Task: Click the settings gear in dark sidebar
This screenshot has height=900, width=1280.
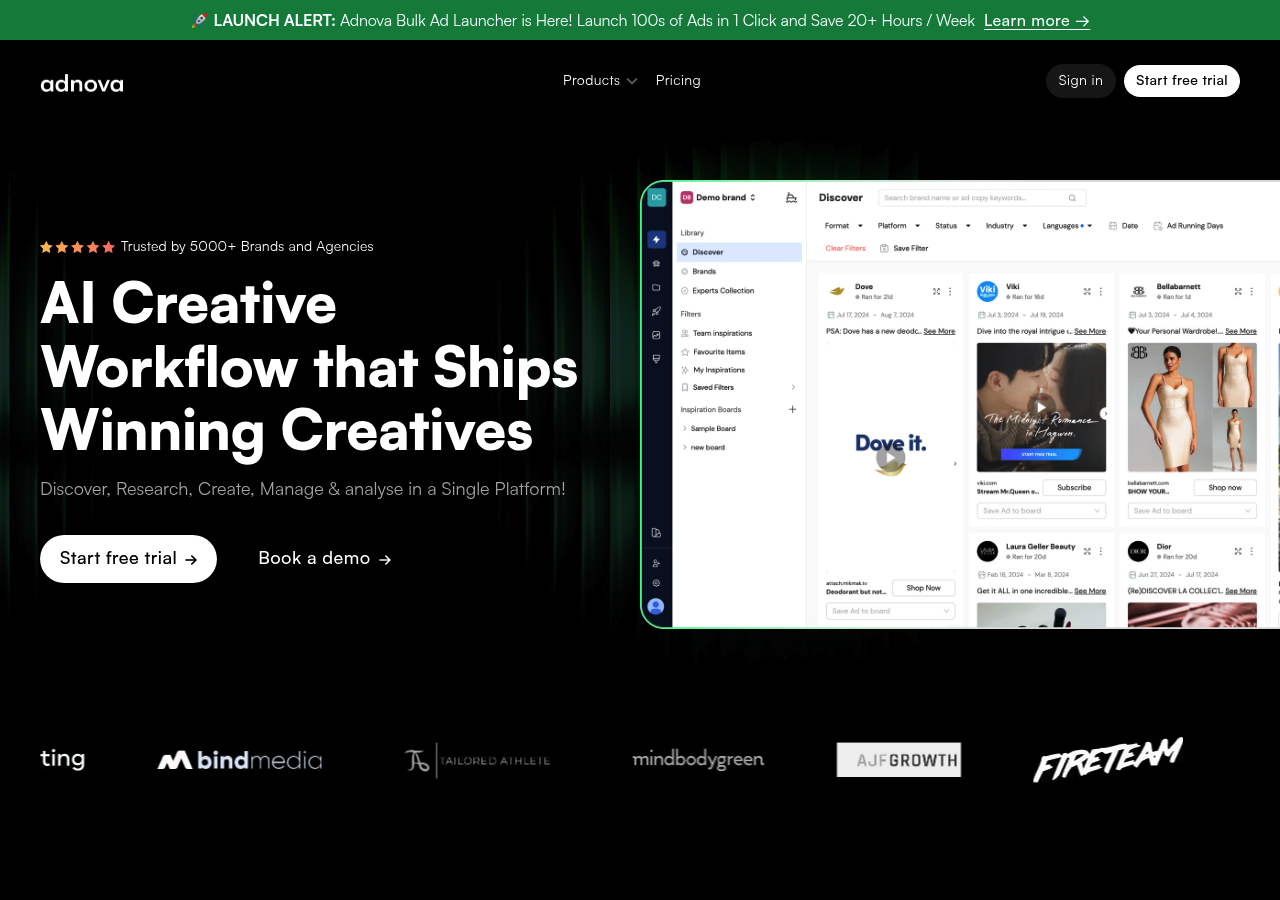Action: coord(656,582)
